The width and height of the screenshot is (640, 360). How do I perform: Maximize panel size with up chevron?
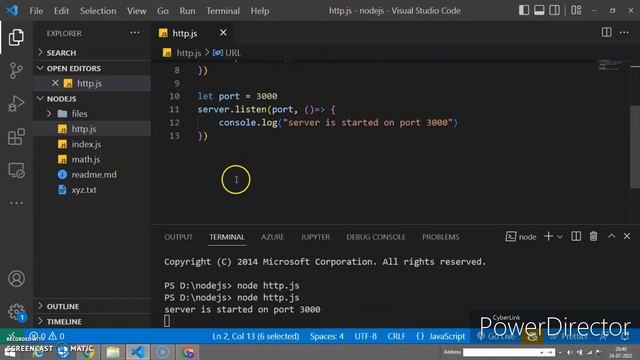click(611, 236)
